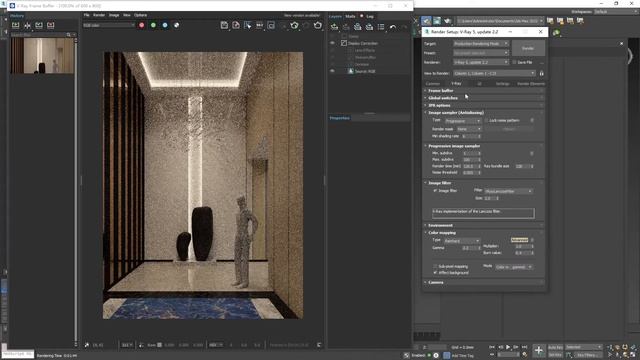Click the first History panel toolbar icon
The height and width of the screenshot is (360, 640).
pyautogui.click(x=16, y=25)
